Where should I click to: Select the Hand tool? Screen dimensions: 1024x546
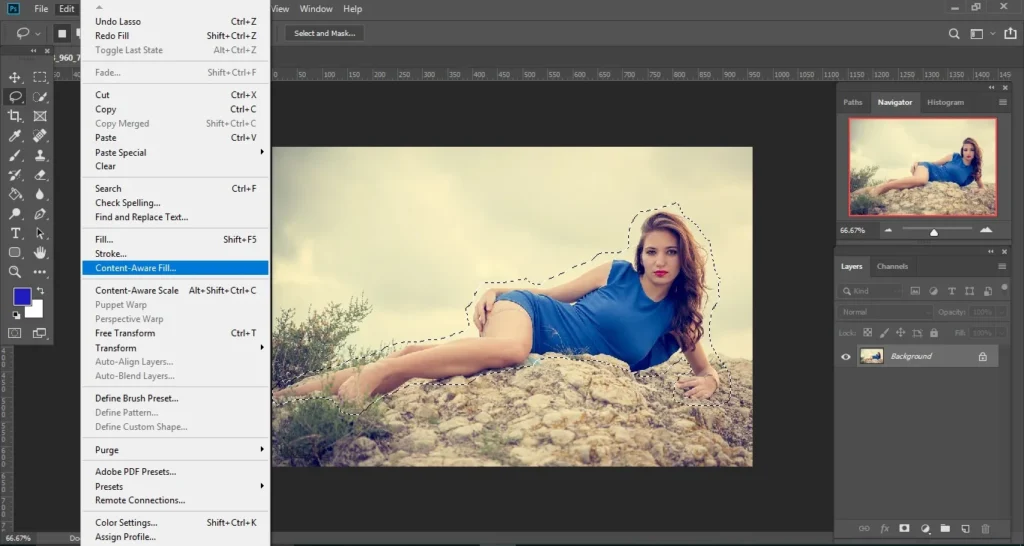[x=40, y=252]
